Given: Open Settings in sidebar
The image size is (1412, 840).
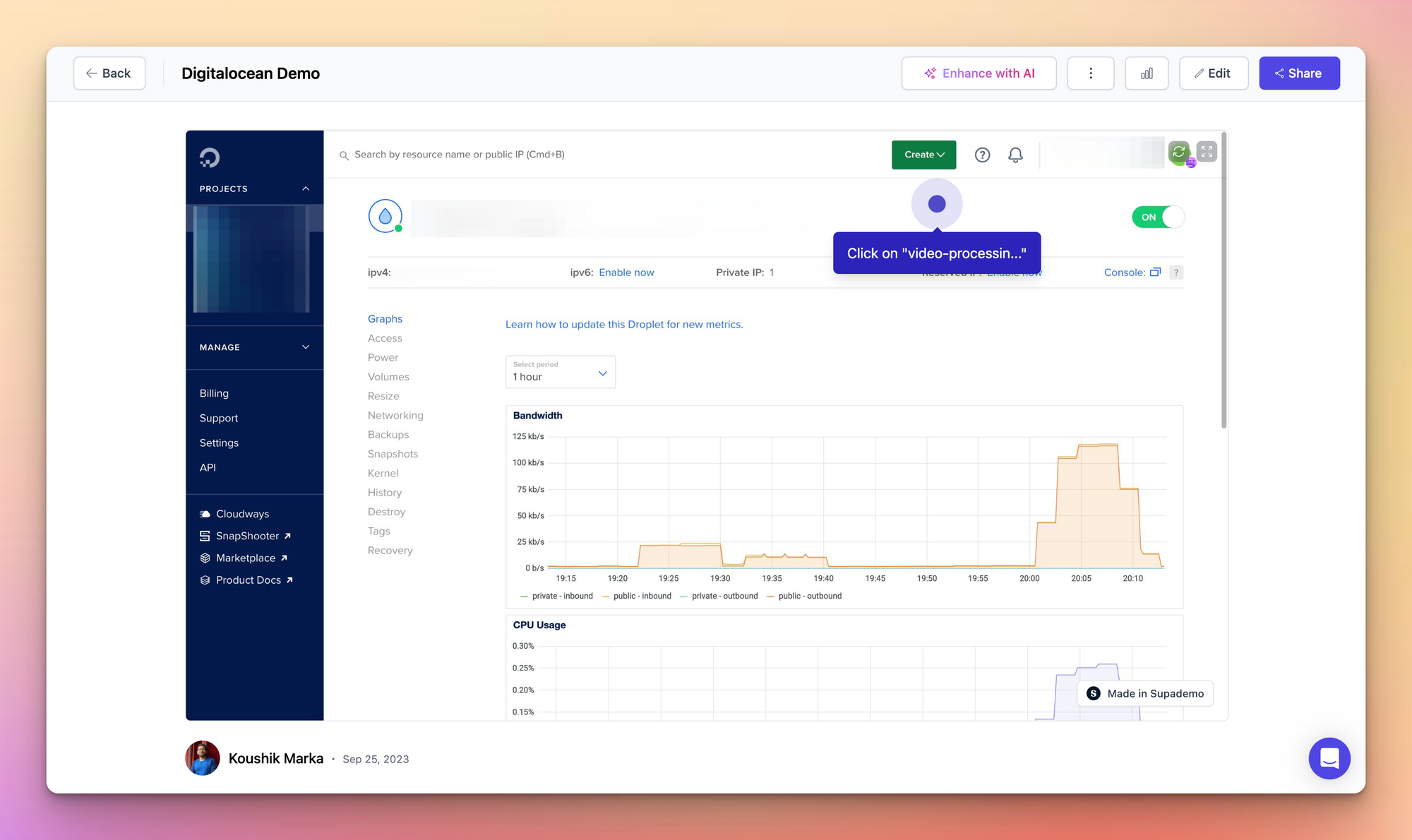Looking at the screenshot, I should [219, 443].
